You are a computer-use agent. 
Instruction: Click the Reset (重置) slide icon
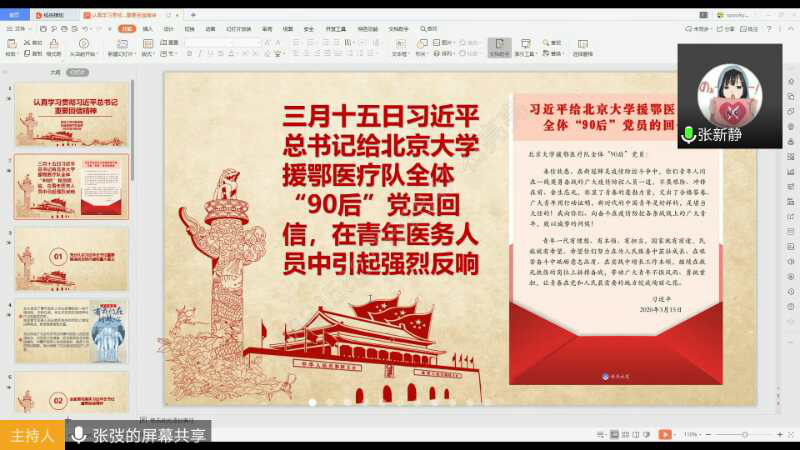pos(164,42)
